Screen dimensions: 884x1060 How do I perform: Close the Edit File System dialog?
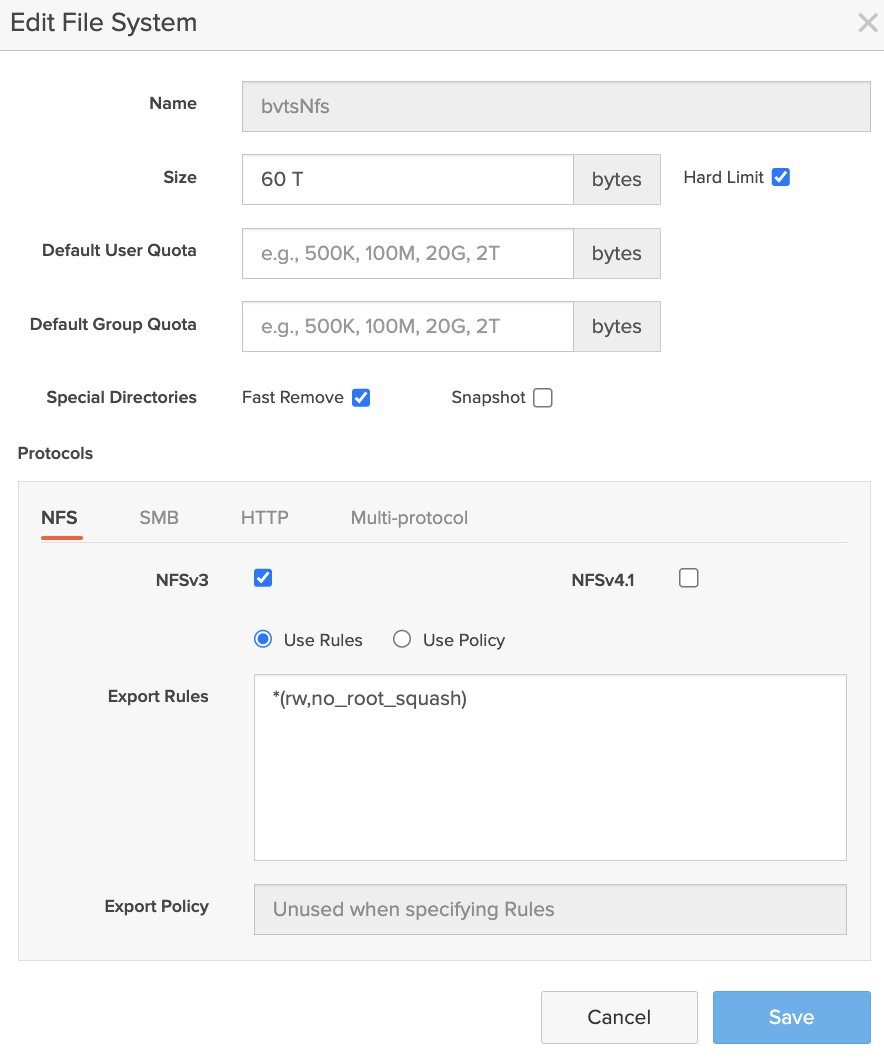[867, 23]
